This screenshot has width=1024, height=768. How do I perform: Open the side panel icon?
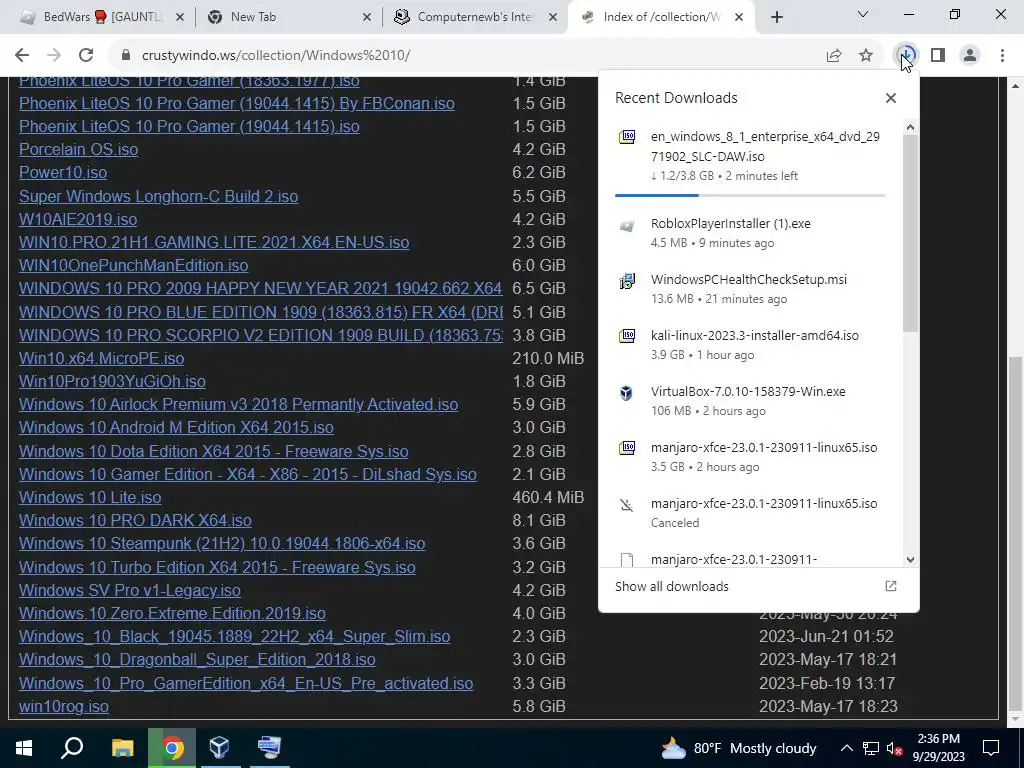[x=938, y=56]
